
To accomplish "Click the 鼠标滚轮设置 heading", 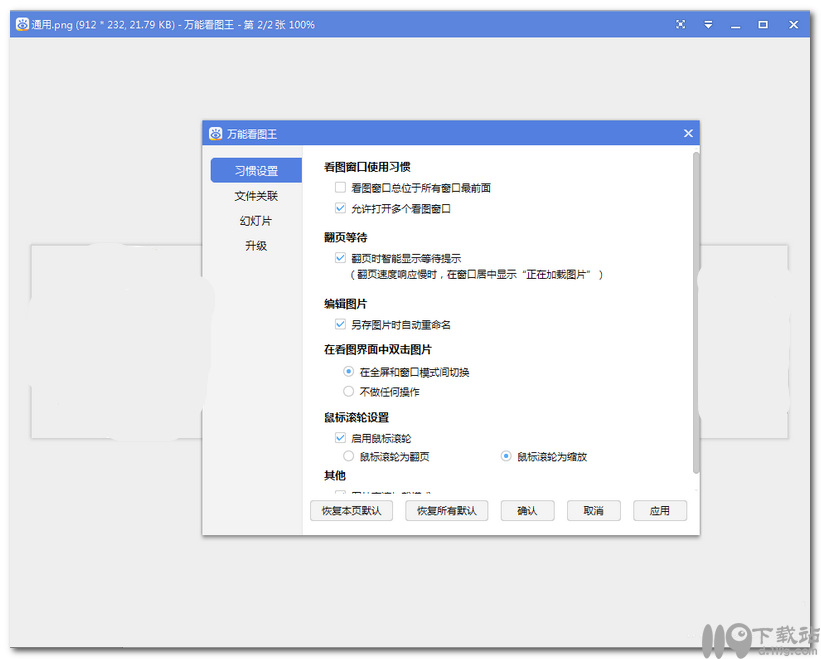I will click(357, 418).
